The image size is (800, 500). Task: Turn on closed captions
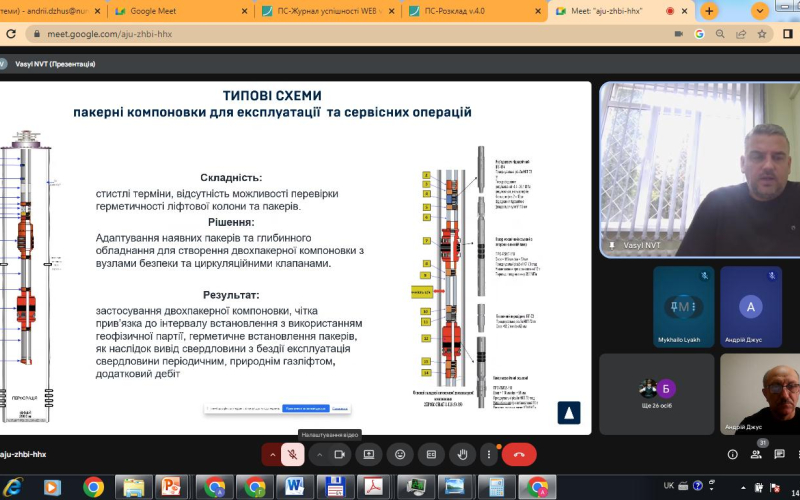431,454
